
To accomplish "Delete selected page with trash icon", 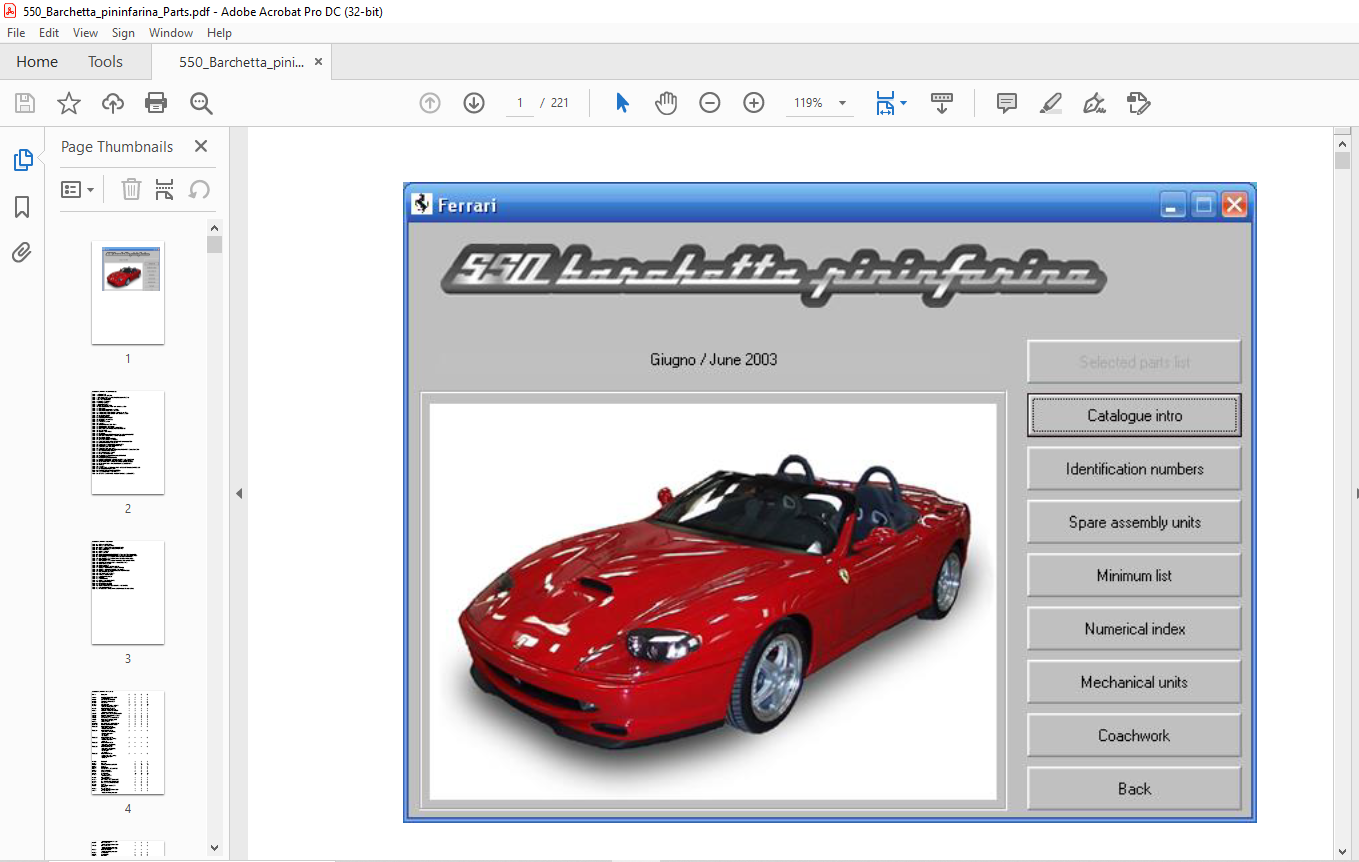I will point(131,189).
